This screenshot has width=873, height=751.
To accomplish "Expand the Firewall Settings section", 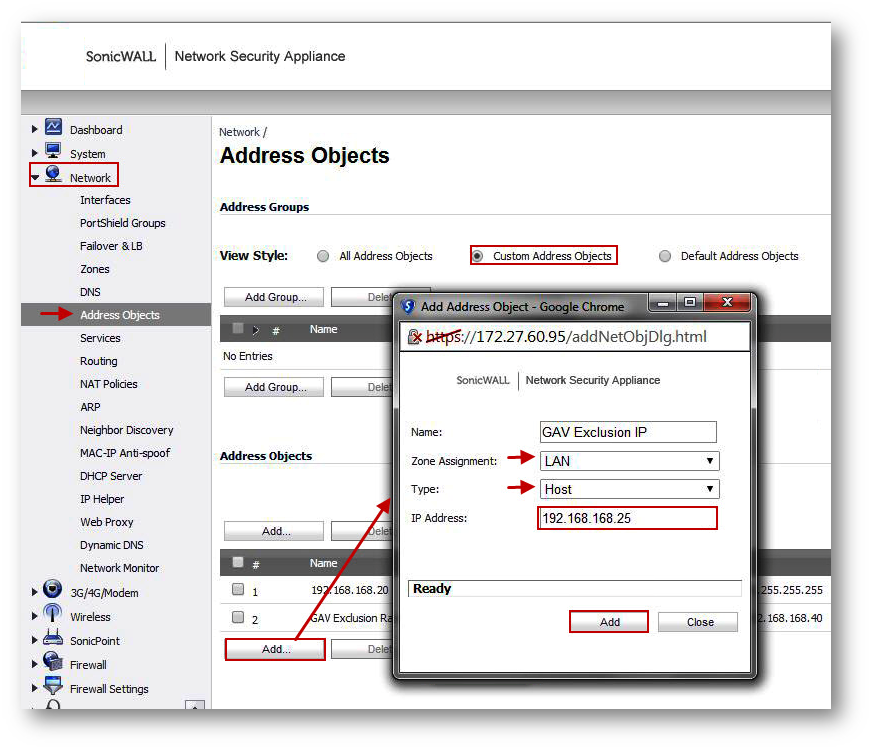I will [x=35, y=688].
